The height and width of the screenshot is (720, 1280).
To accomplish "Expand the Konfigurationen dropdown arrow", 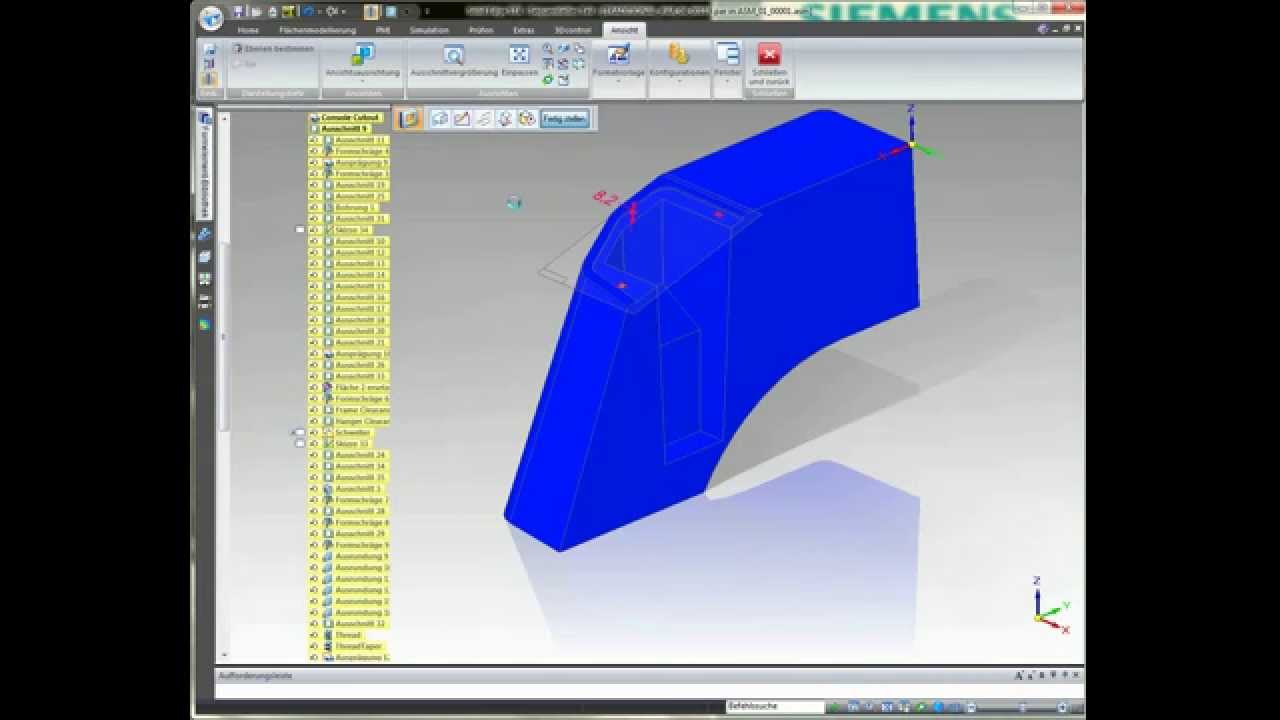I will [x=679, y=81].
